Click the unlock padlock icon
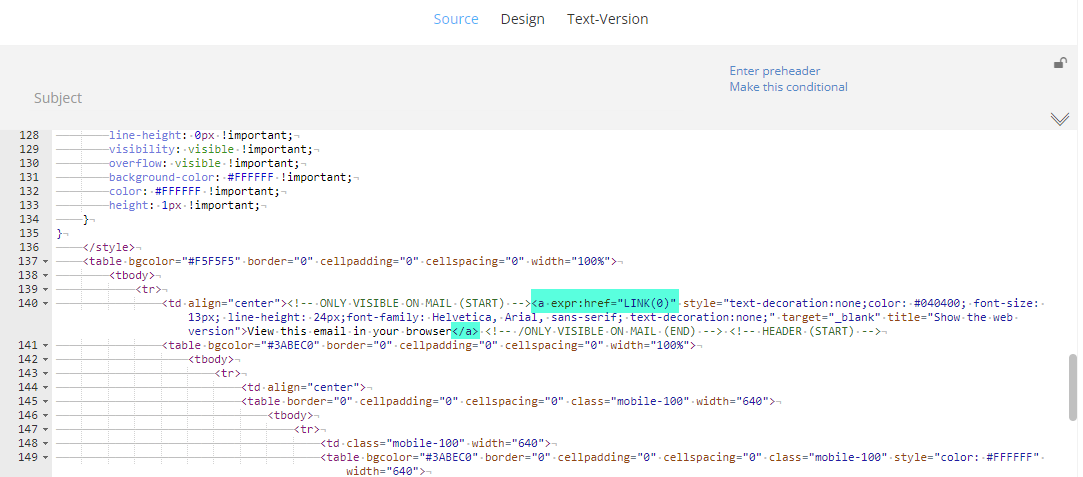Image resolution: width=1083 pixels, height=477 pixels. pyautogui.click(x=1060, y=64)
